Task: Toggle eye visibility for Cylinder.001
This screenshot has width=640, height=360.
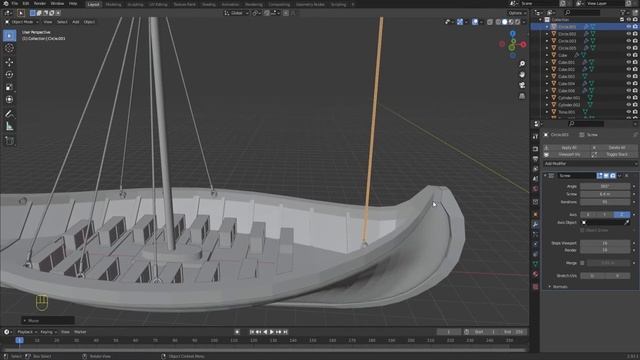Action: tap(629, 98)
